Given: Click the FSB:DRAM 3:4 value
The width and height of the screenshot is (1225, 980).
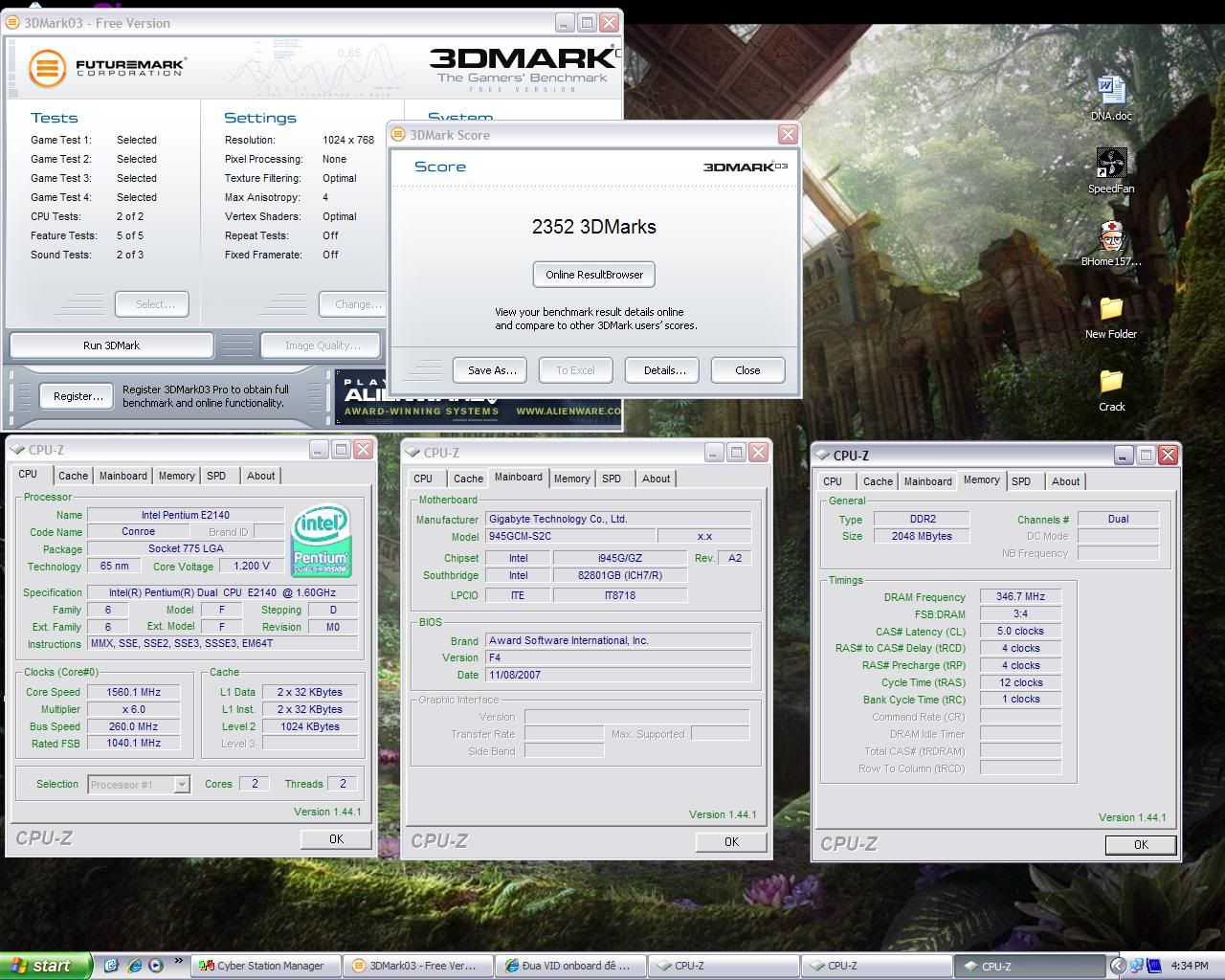Looking at the screenshot, I should click(x=1020, y=613).
